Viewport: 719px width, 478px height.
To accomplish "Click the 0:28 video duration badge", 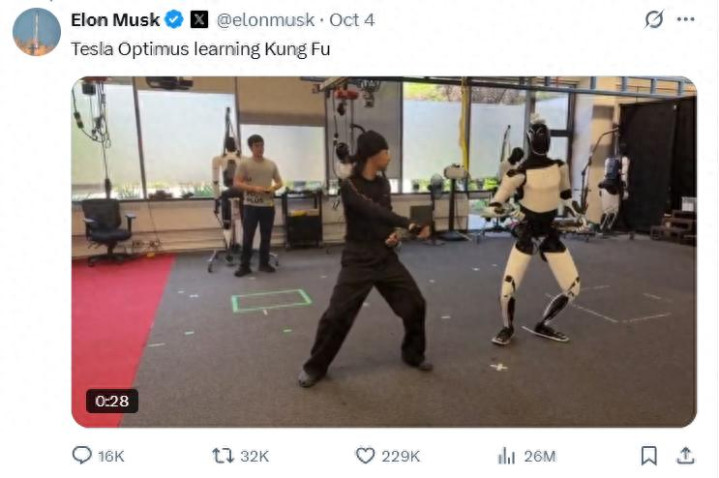I will pyautogui.click(x=112, y=401).
